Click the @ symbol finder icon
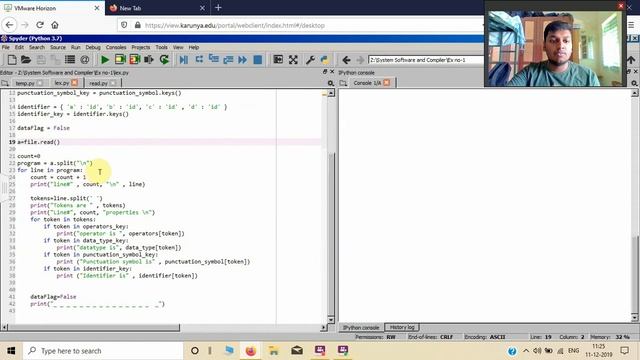640x360 pixels. click(84, 60)
